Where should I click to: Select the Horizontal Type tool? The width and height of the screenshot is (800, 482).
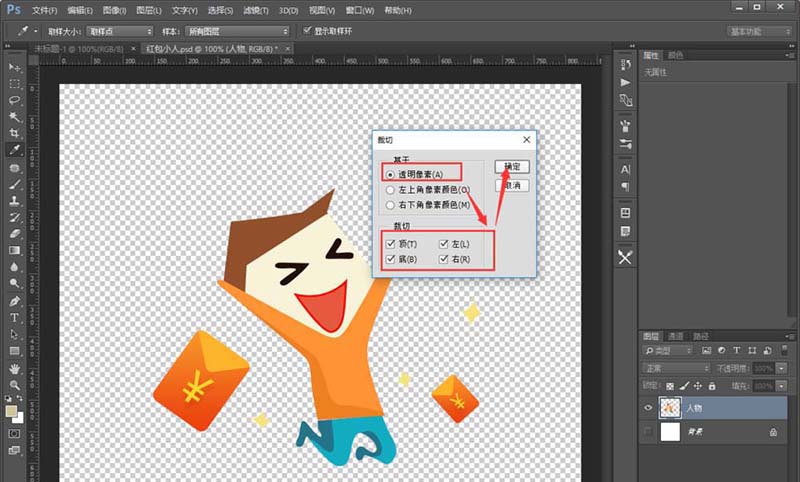(x=15, y=317)
